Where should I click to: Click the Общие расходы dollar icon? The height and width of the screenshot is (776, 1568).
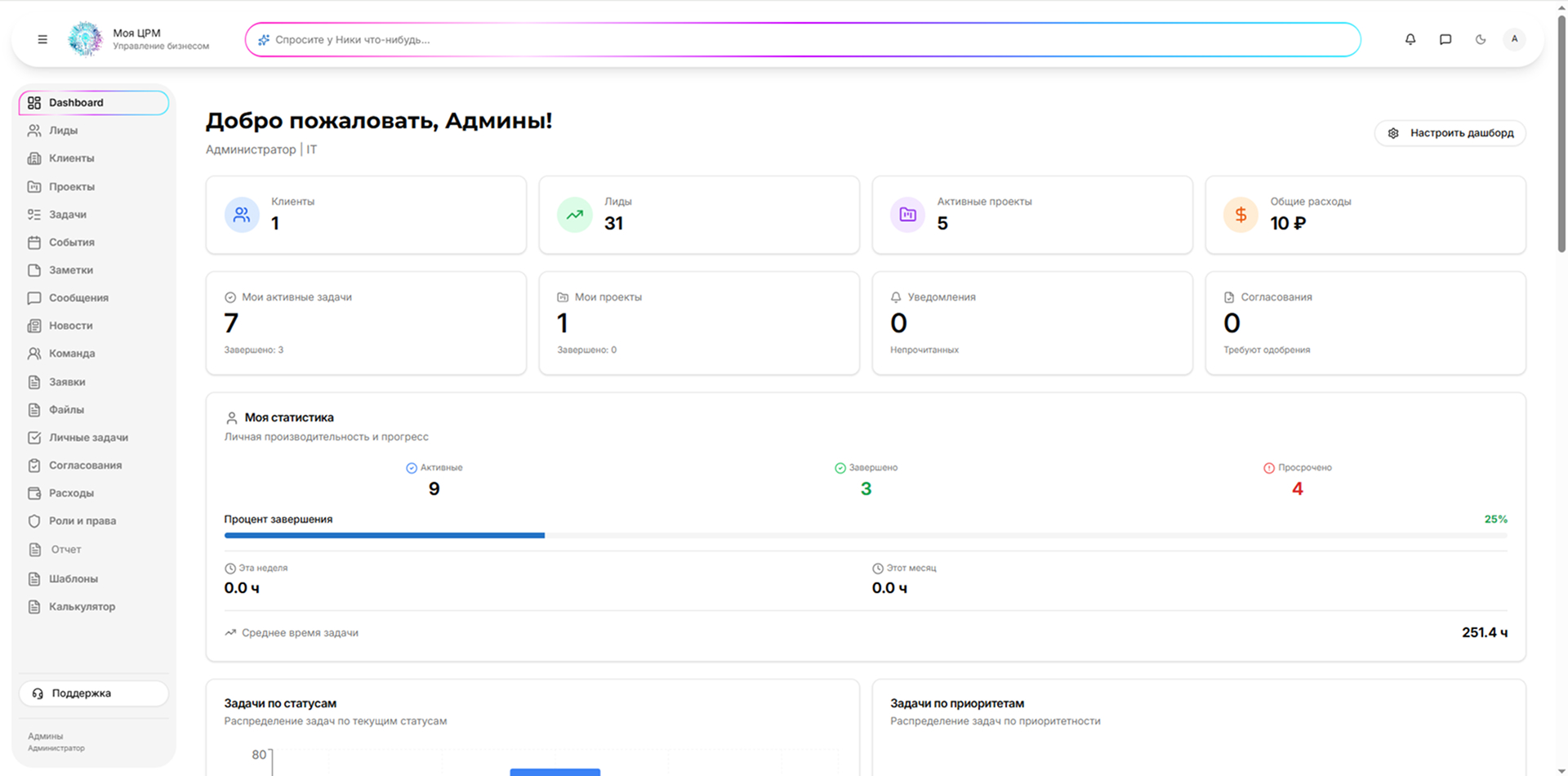[x=1240, y=215]
